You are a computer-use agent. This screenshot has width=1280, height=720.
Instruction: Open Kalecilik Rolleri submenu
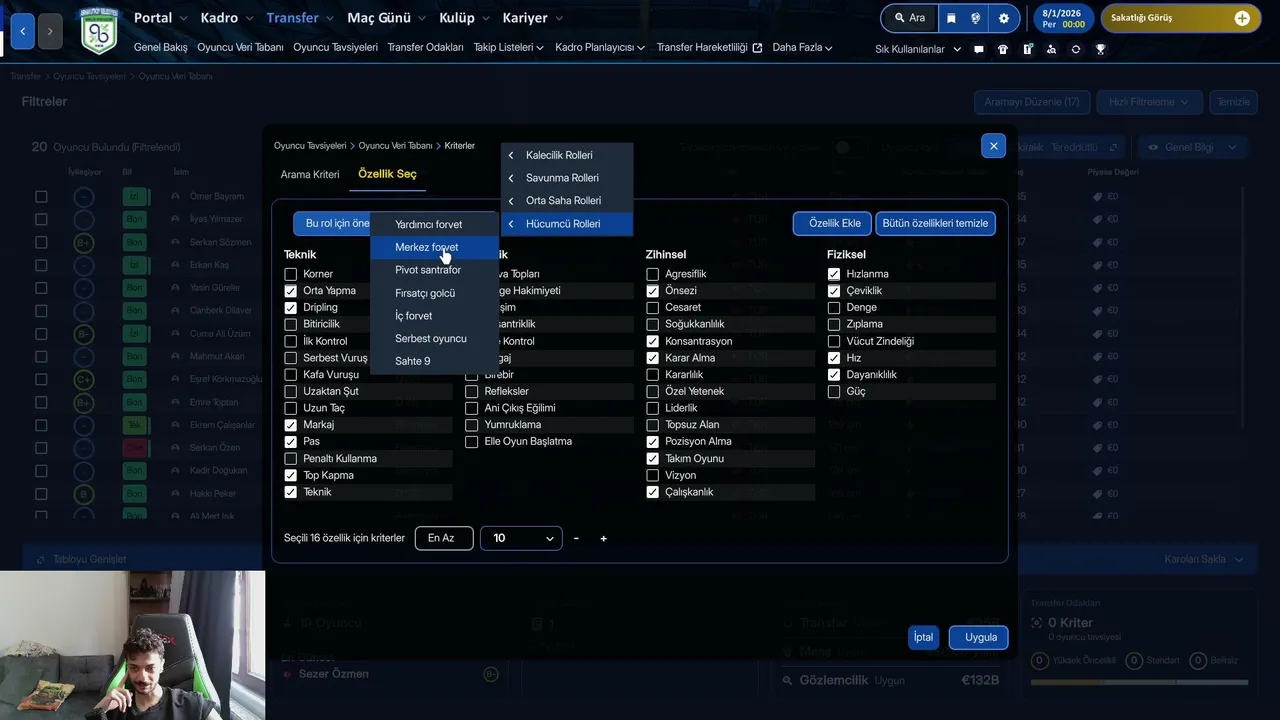567,155
